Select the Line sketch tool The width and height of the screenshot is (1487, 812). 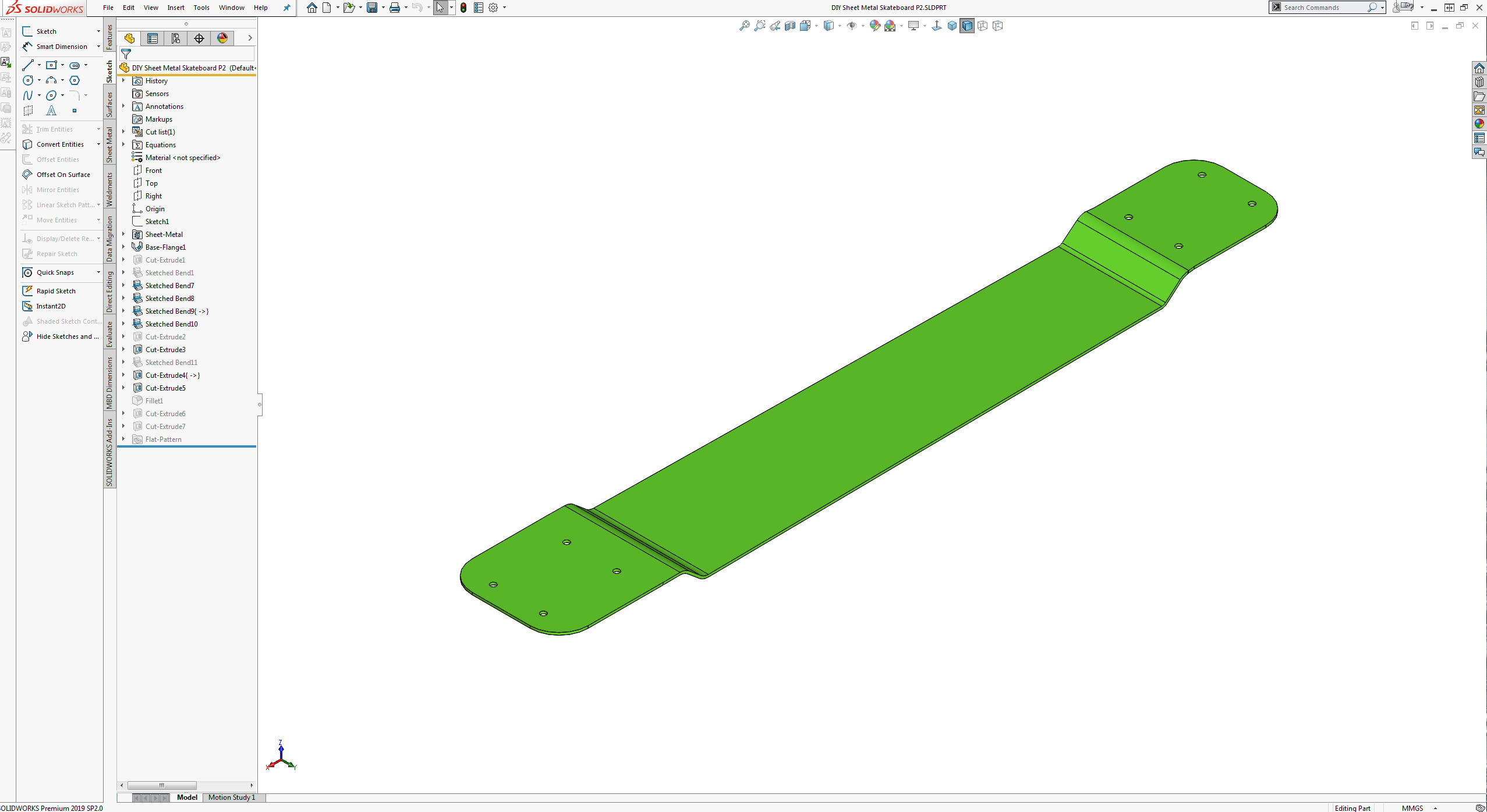coord(28,65)
